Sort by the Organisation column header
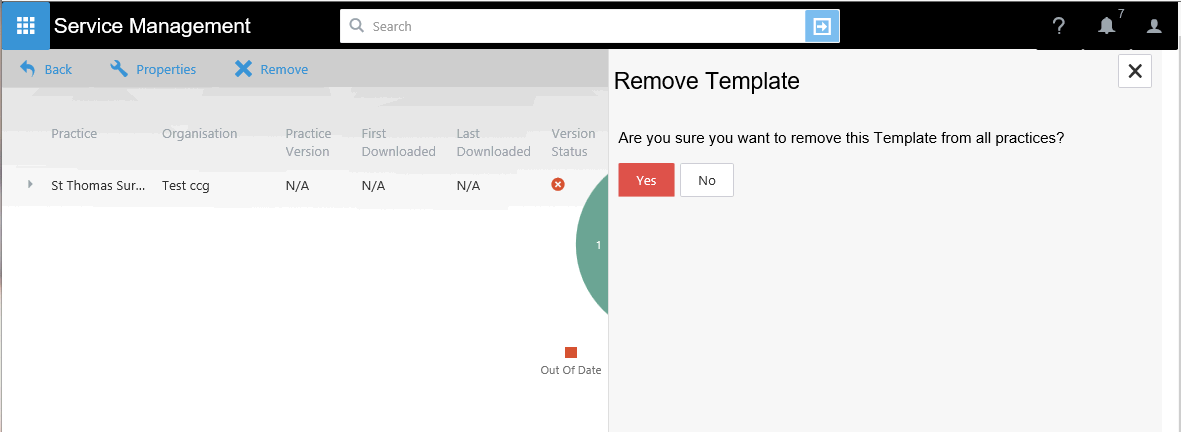 coord(200,134)
